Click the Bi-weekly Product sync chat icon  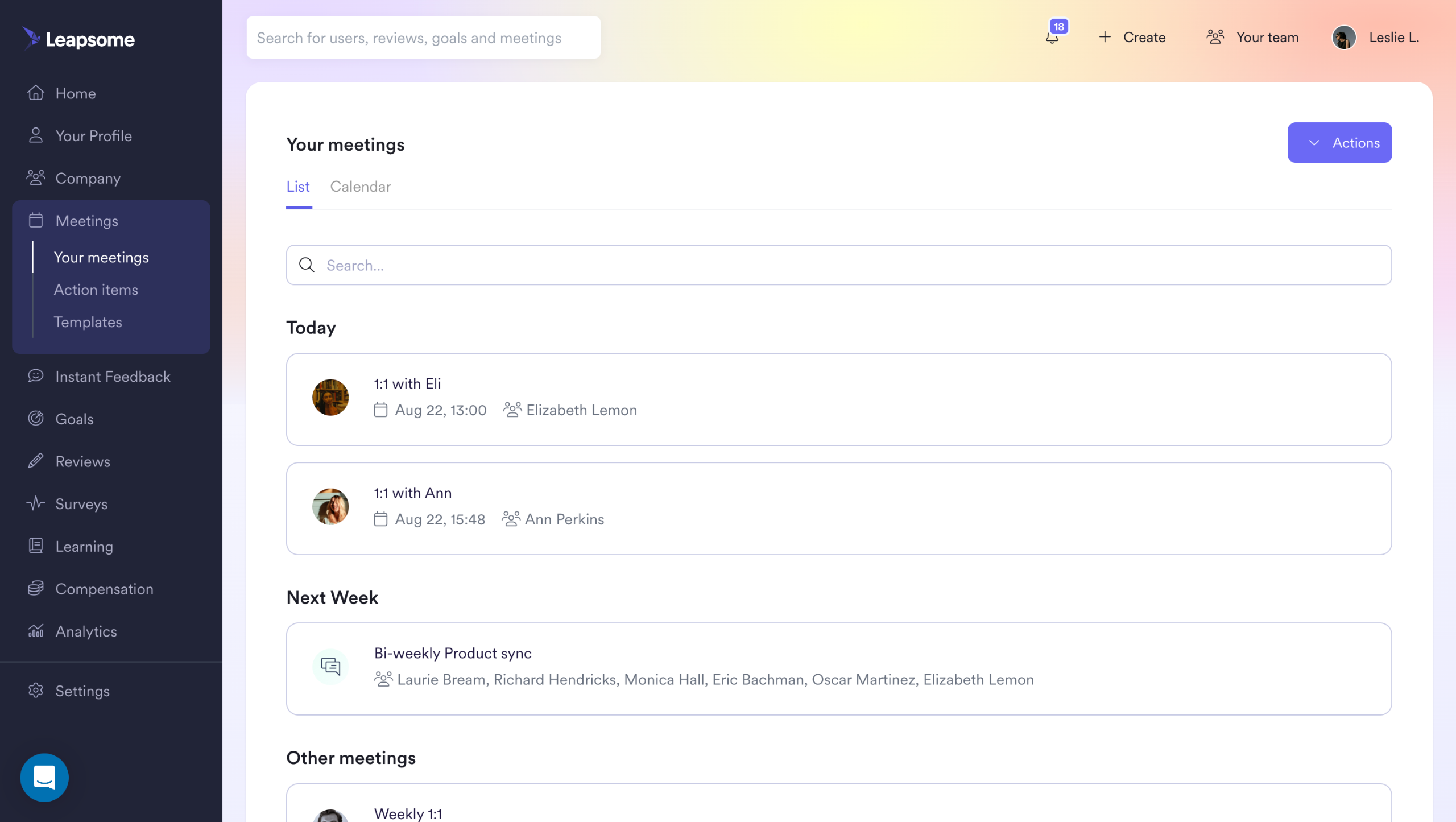[x=330, y=666]
